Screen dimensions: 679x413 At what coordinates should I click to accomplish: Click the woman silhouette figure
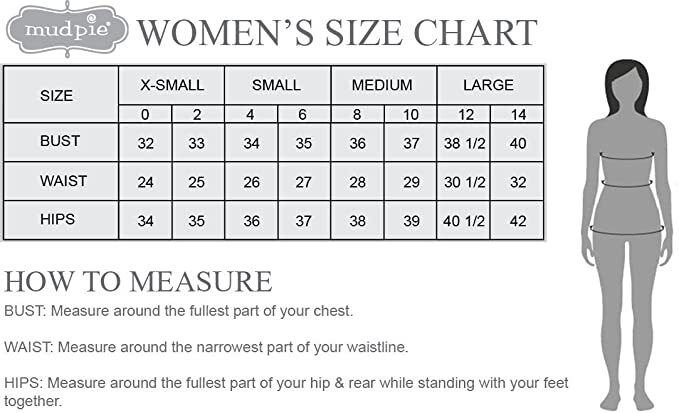627,235
